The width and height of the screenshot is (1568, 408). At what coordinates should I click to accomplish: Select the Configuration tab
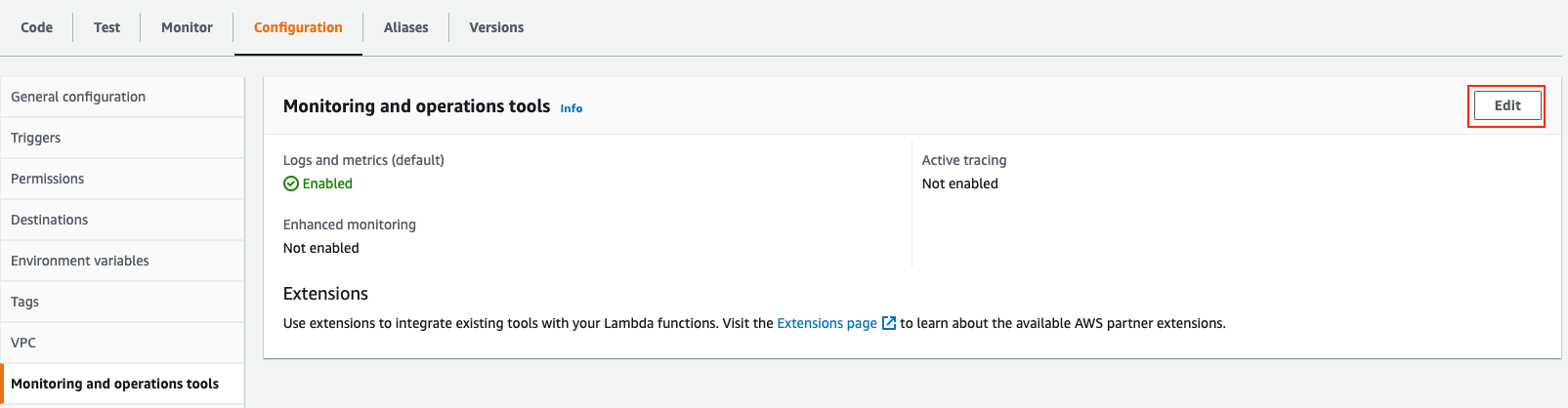pos(298,27)
